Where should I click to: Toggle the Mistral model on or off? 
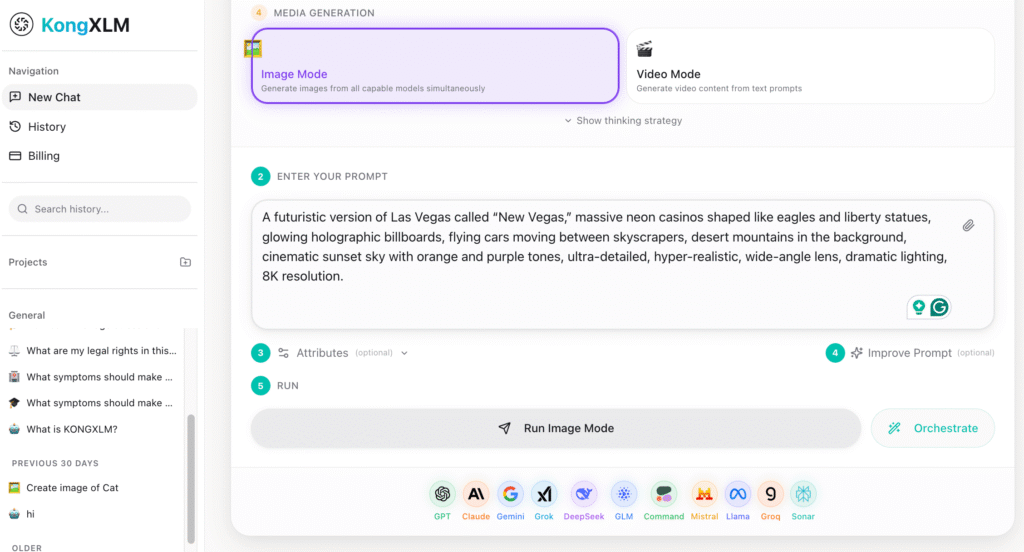[x=704, y=494]
